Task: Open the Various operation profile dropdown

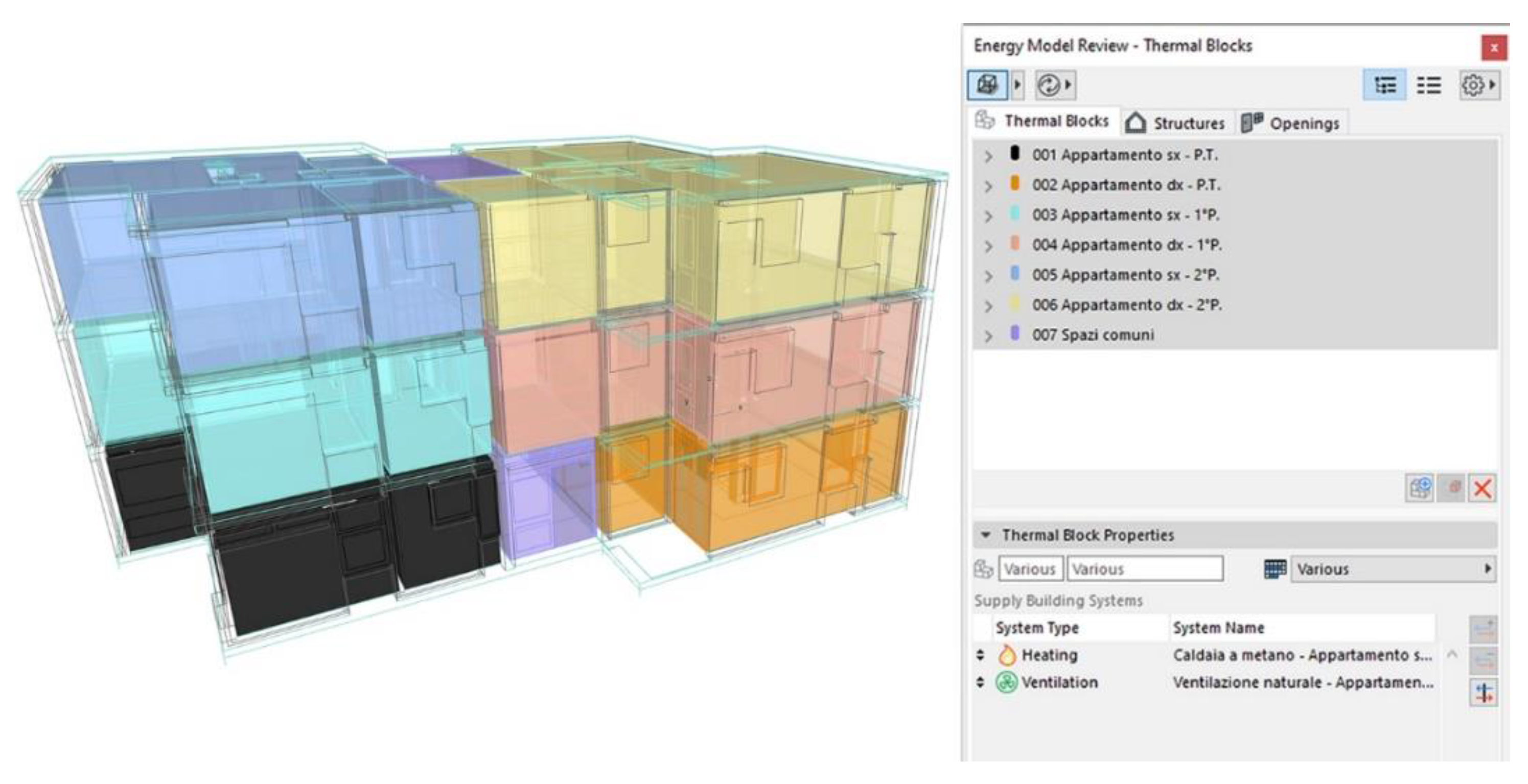Action: (x=1392, y=569)
